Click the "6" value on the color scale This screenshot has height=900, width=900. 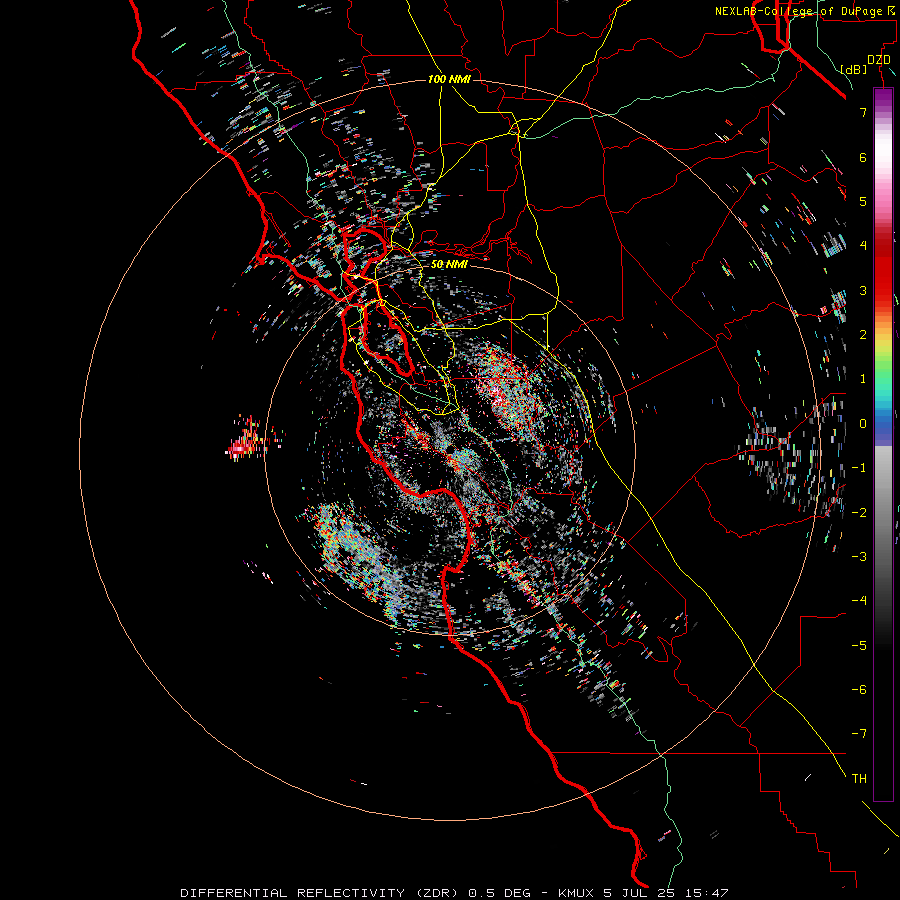click(863, 157)
